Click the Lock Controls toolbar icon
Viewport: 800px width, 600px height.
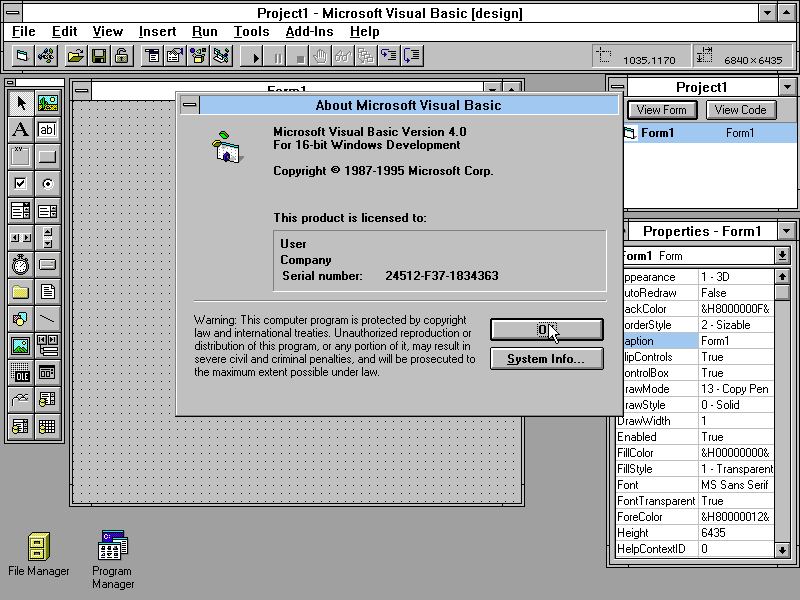pyautogui.click(x=121, y=56)
